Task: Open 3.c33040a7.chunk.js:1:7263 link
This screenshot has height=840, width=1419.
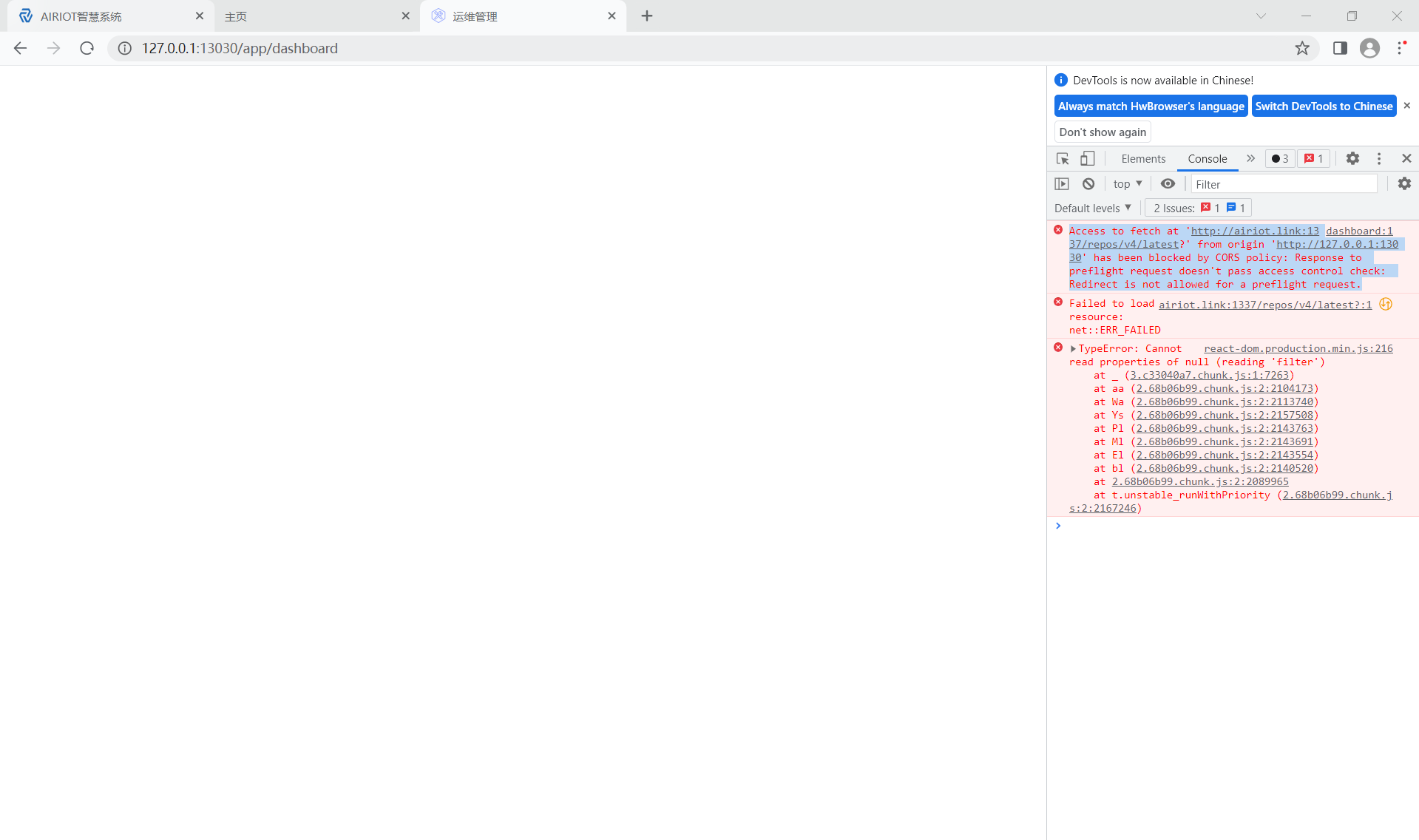Action: [x=1210, y=376]
